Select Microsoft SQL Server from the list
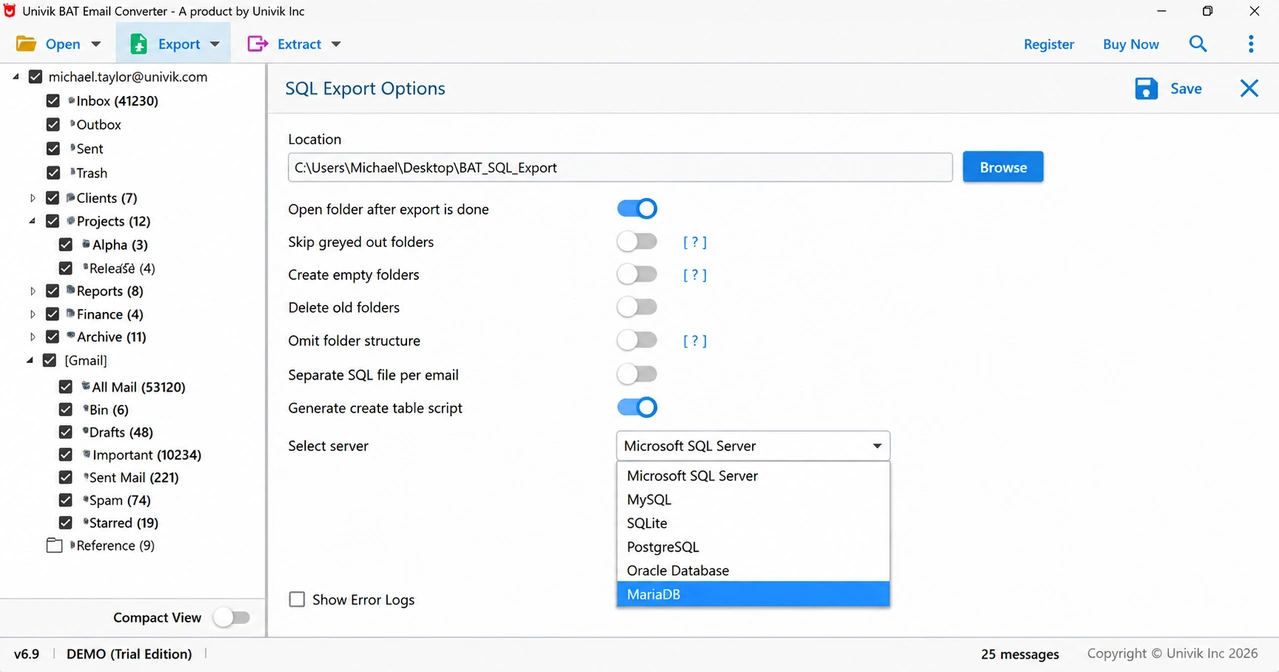The height and width of the screenshot is (672, 1279). point(753,476)
